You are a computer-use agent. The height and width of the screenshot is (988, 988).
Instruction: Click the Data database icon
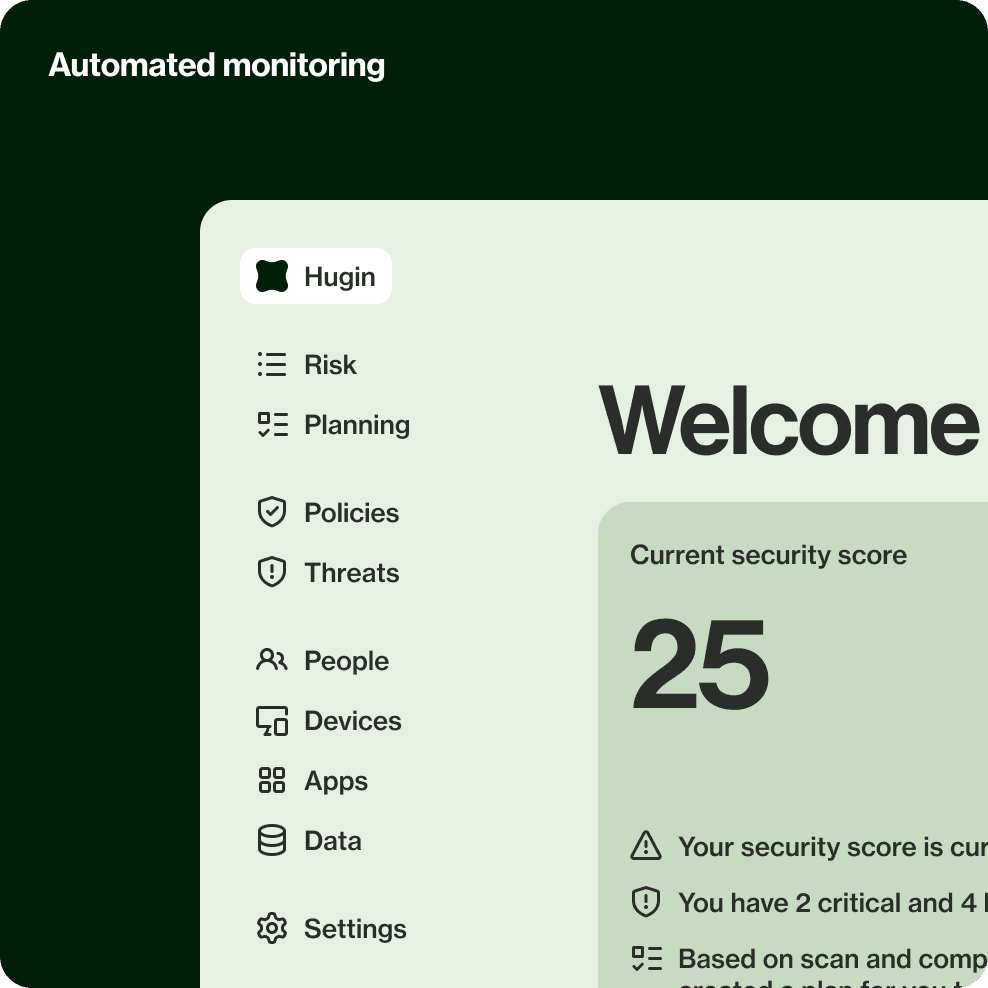pos(271,840)
